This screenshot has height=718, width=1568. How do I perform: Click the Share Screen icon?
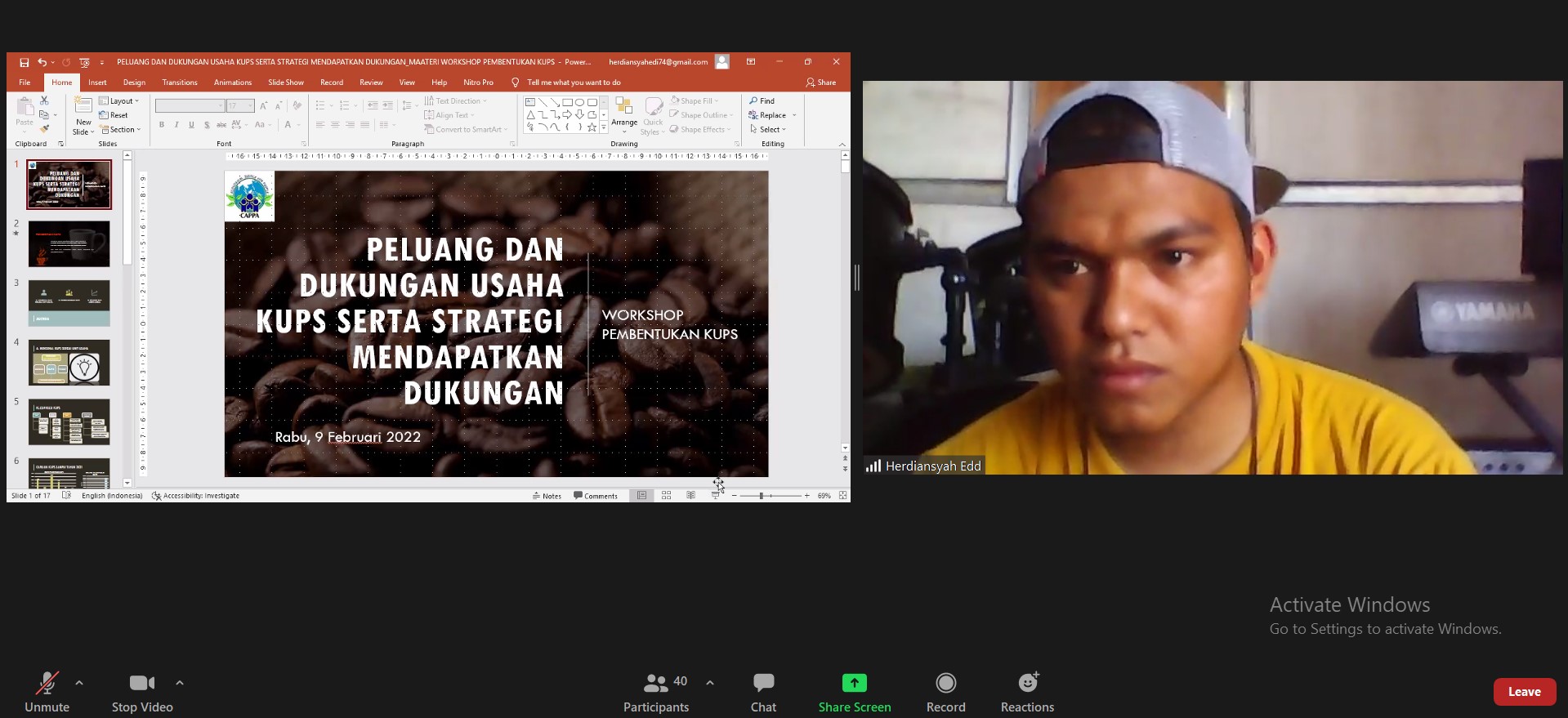click(854, 683)
